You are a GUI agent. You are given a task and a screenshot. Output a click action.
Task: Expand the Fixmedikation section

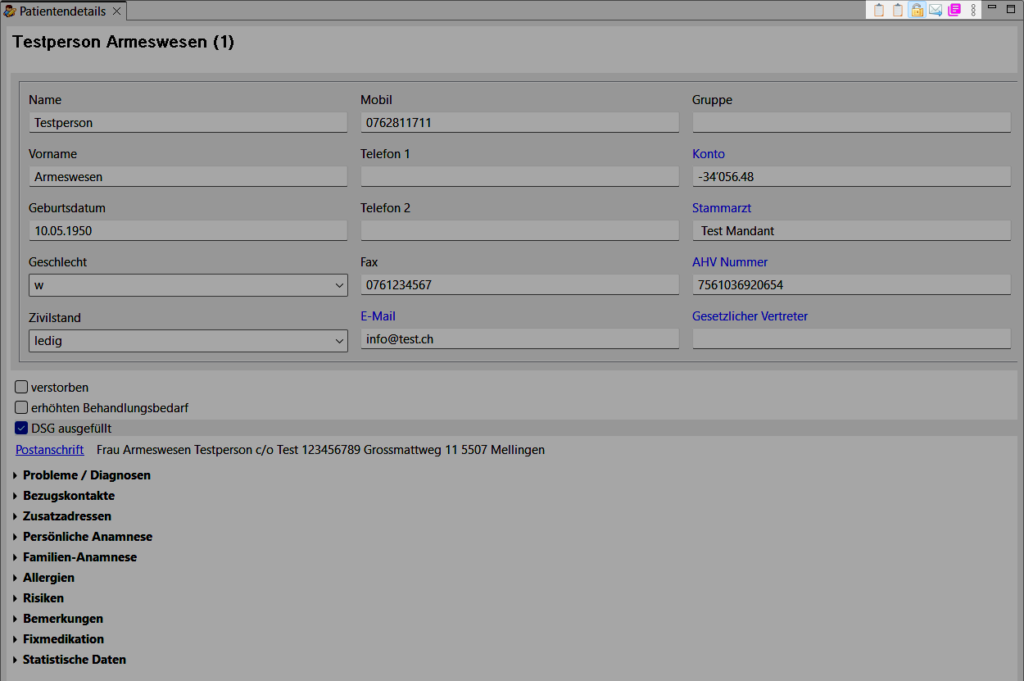coord(63,639)
